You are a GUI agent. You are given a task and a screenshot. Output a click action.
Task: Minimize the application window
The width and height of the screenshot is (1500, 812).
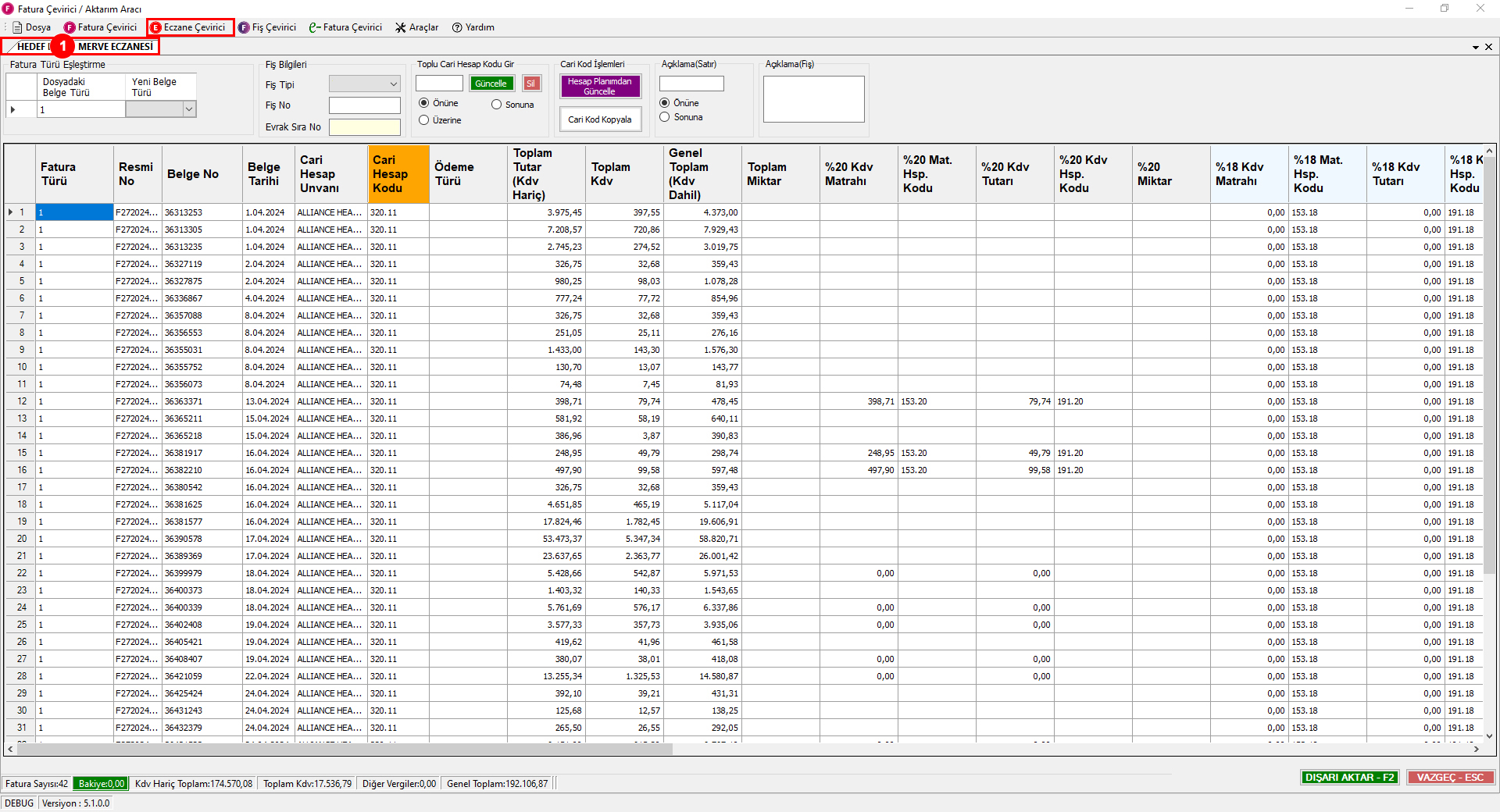pyautogui.click(x=1409, y=9)
